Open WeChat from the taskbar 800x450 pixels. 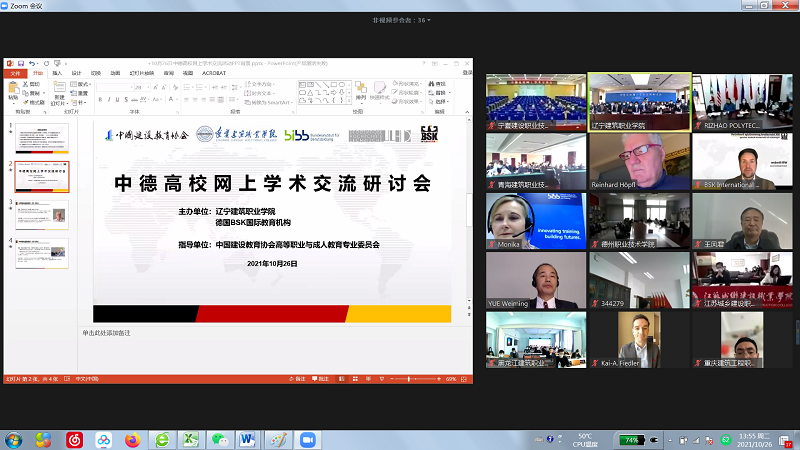point(220,440)
